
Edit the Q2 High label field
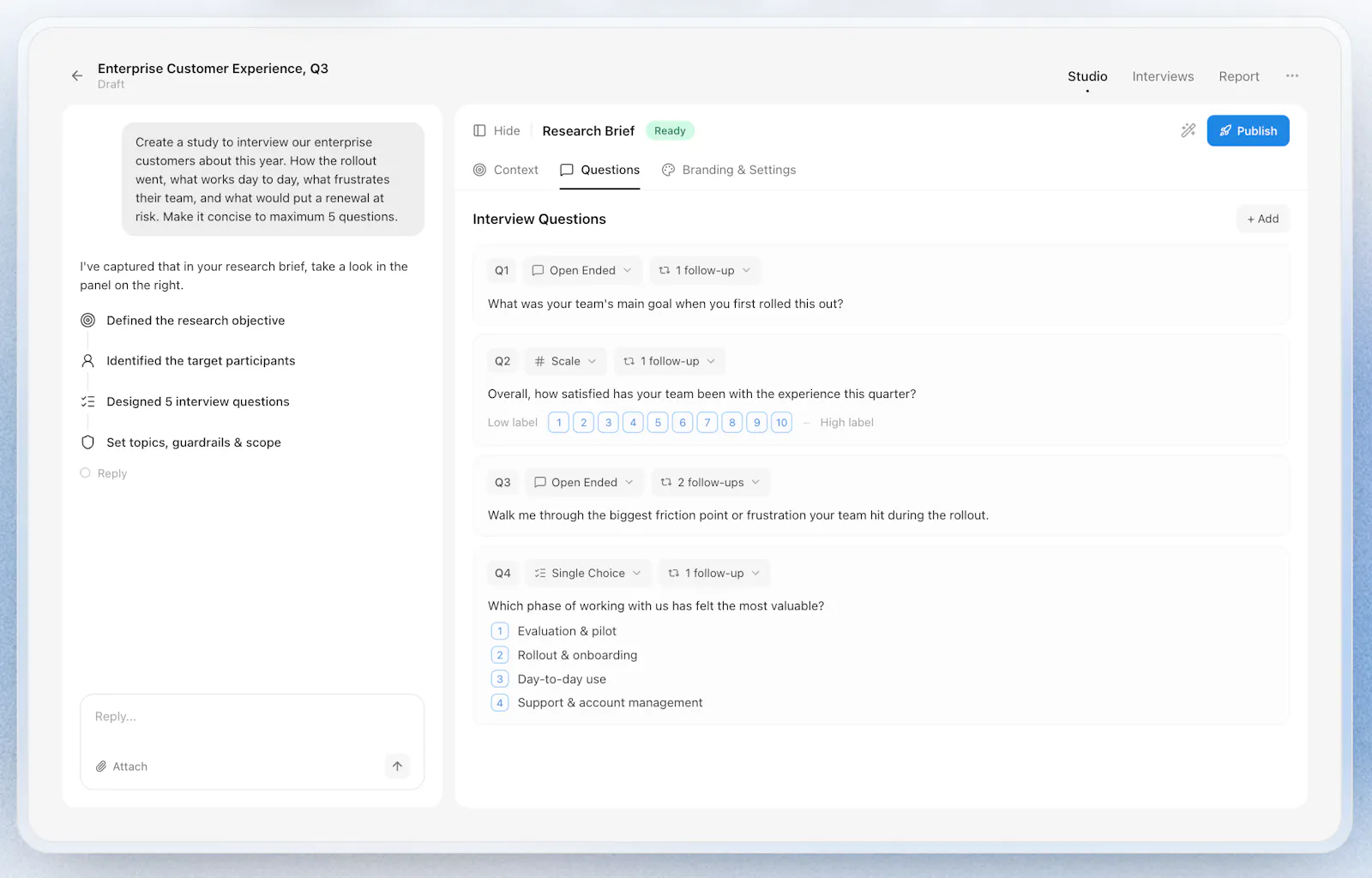pyautogui.click(x=846, y=423)
